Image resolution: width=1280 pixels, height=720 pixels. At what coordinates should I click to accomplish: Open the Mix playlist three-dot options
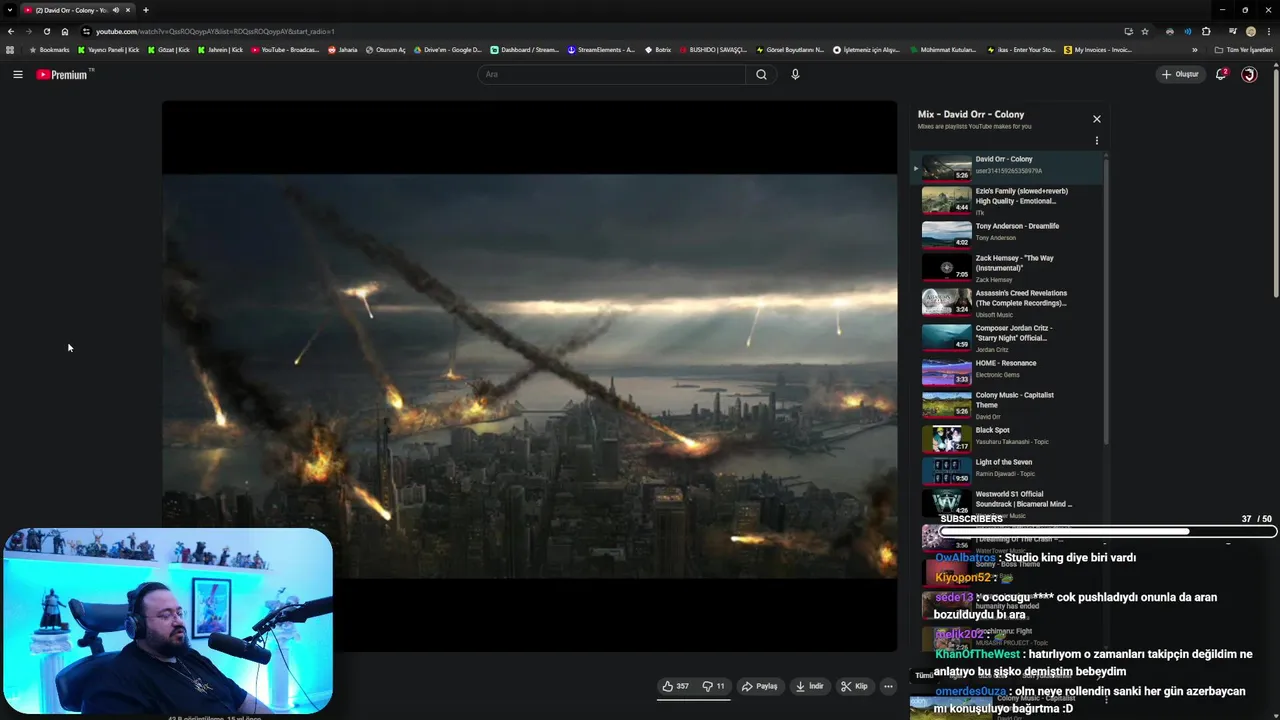(1096, 141)
